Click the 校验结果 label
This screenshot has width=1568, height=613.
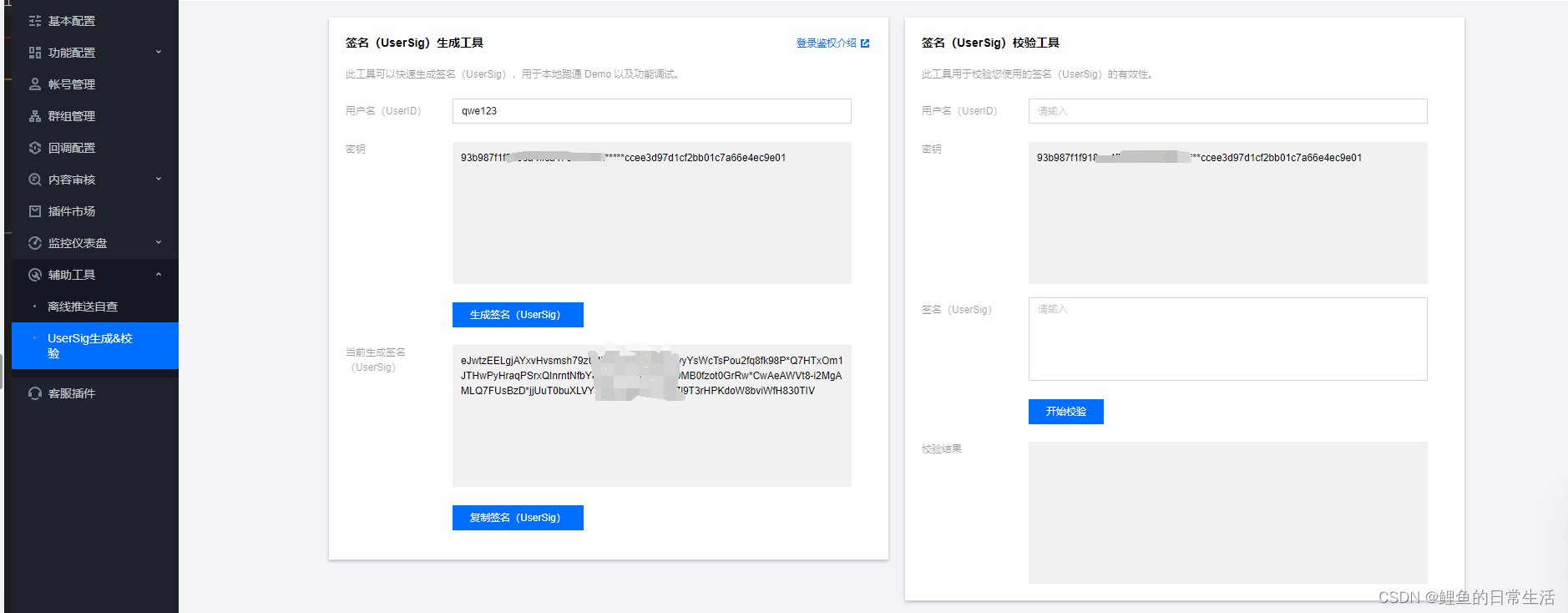[x=942, y=449]
